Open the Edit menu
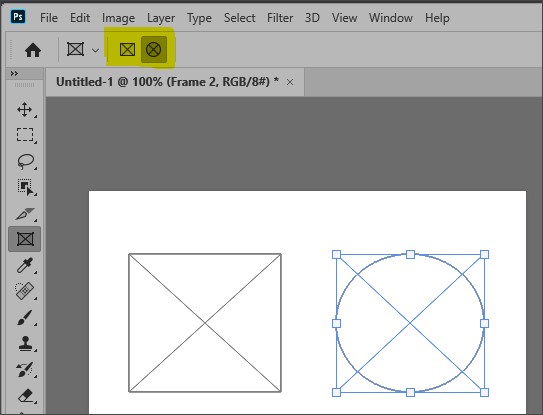Viewport: 543px width, 415px height. point(80,18)
